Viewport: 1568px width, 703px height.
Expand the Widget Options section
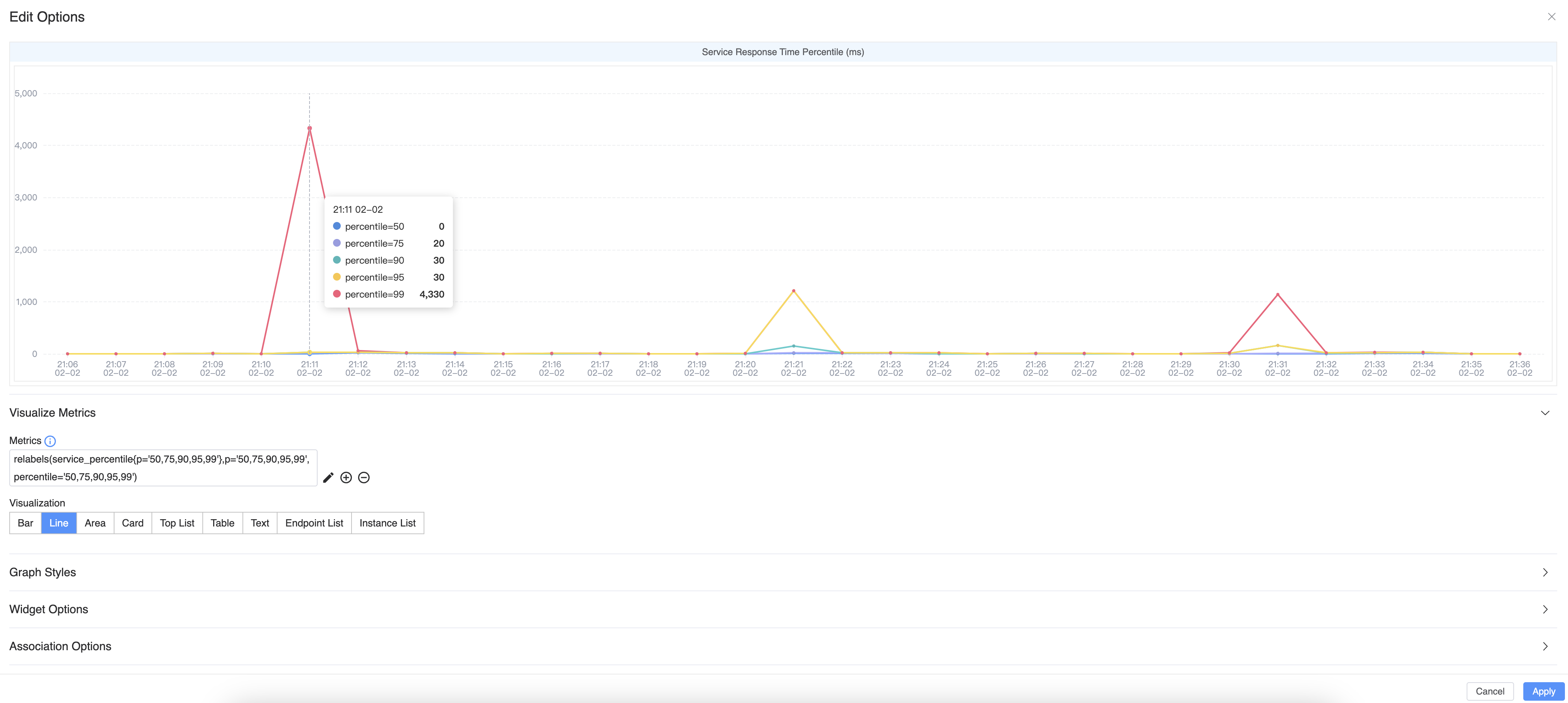1544,610
